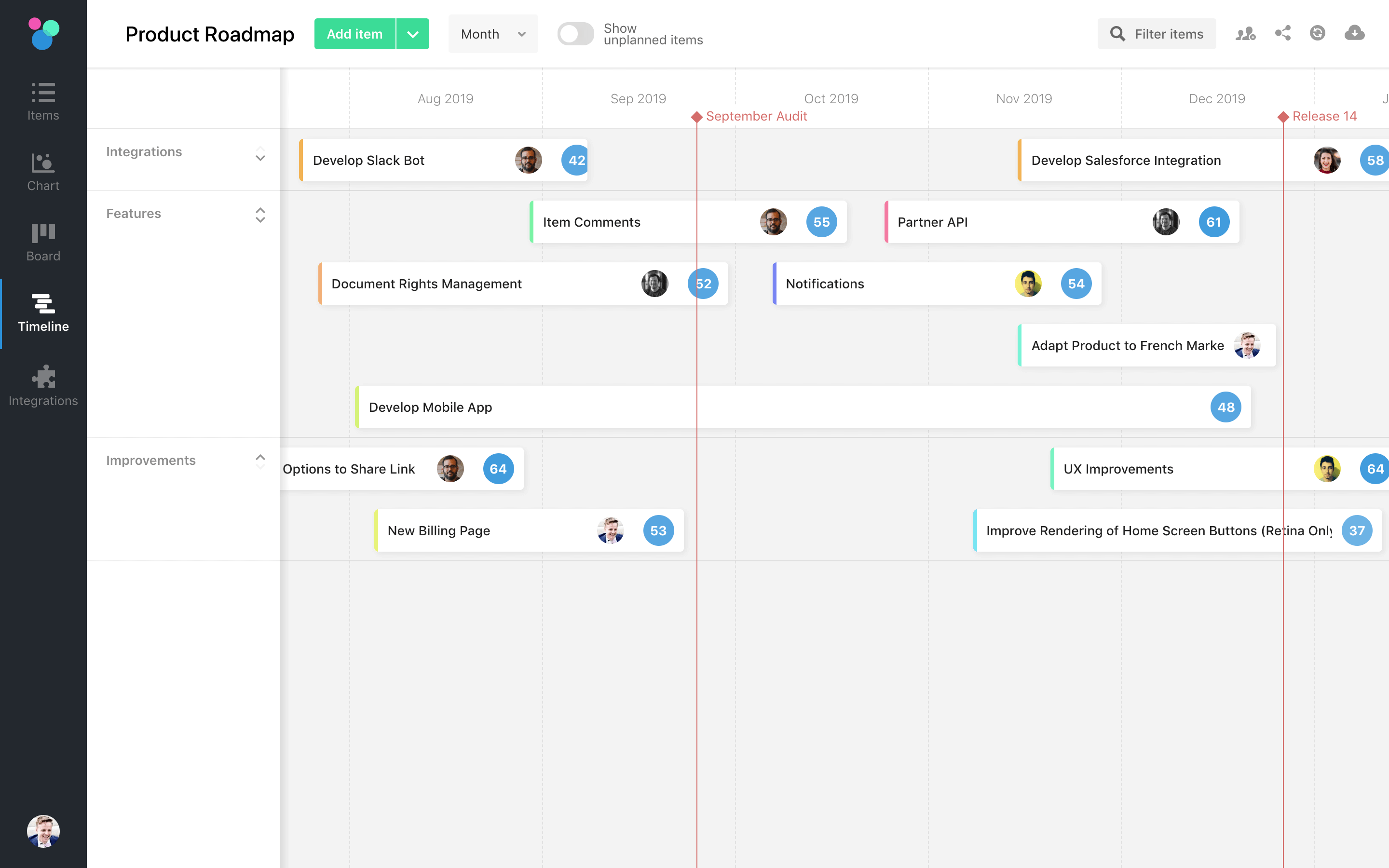Invite team members using the people icon
Screen dimensions: 1389x868
pos(1245,34)
